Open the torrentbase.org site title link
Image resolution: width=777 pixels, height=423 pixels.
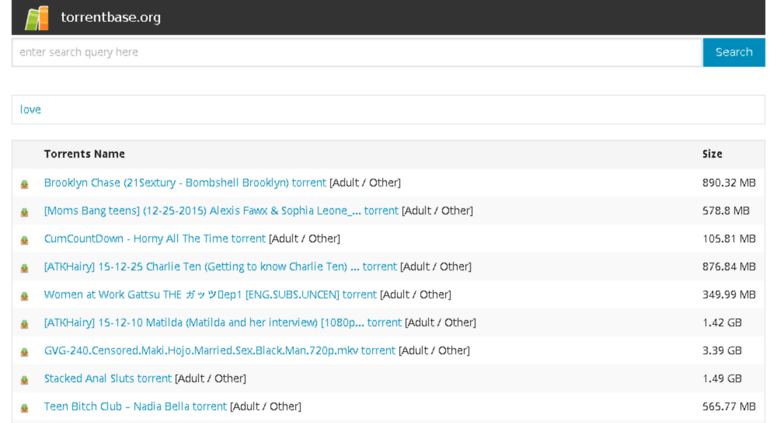pyautogui.click(x=111, y=17)
